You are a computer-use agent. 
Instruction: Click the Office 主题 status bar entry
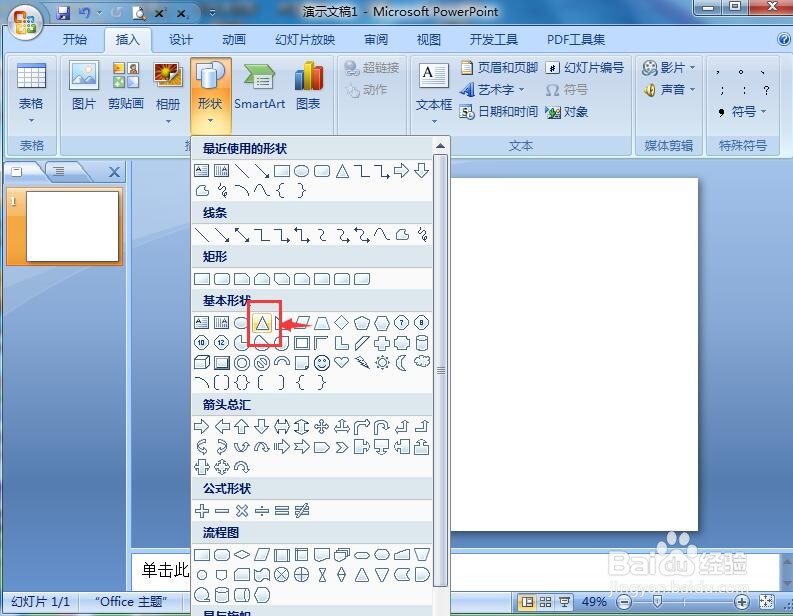tap(131, 601)
